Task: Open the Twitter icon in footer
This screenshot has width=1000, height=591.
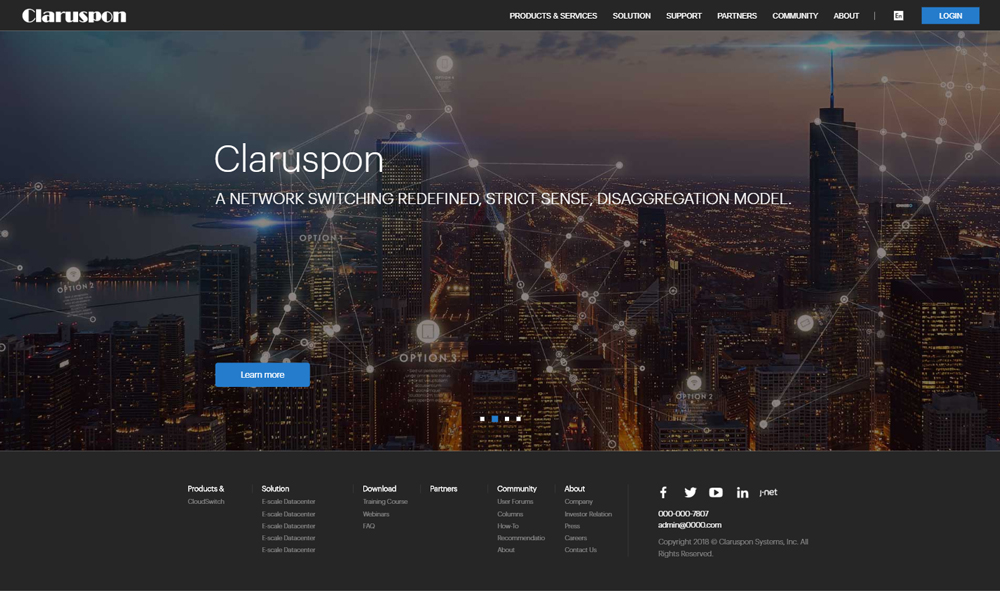Action: [x=690, y=492]
